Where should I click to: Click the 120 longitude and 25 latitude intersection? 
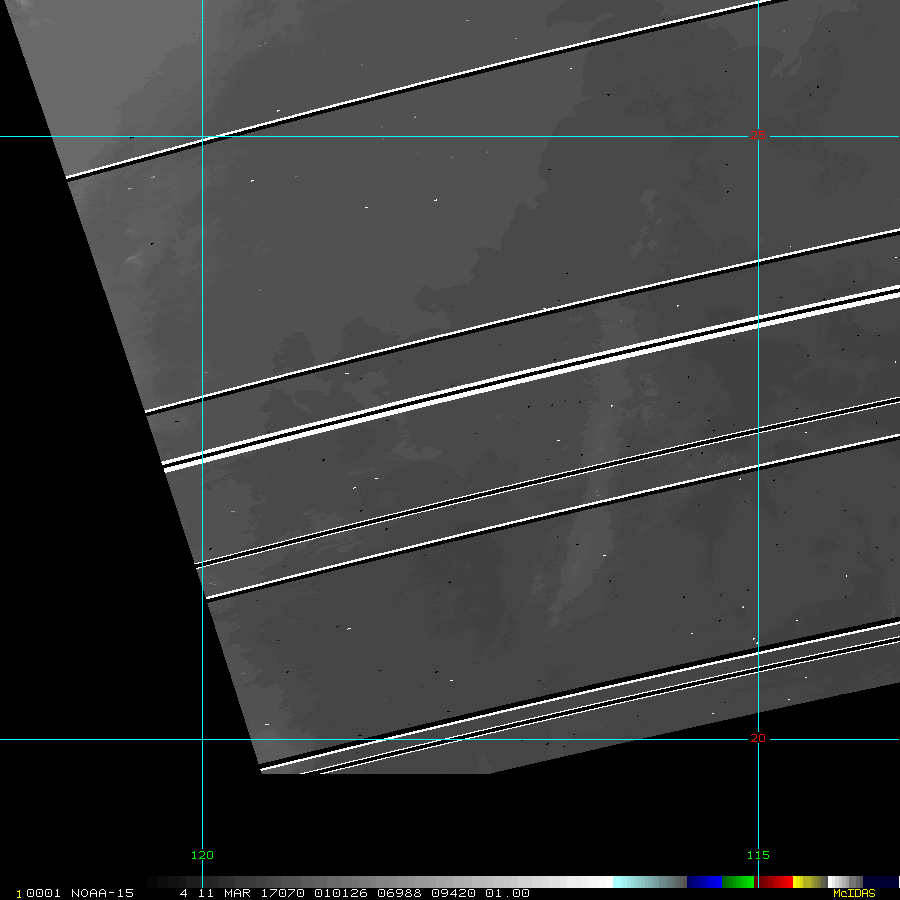pos(203,137)
